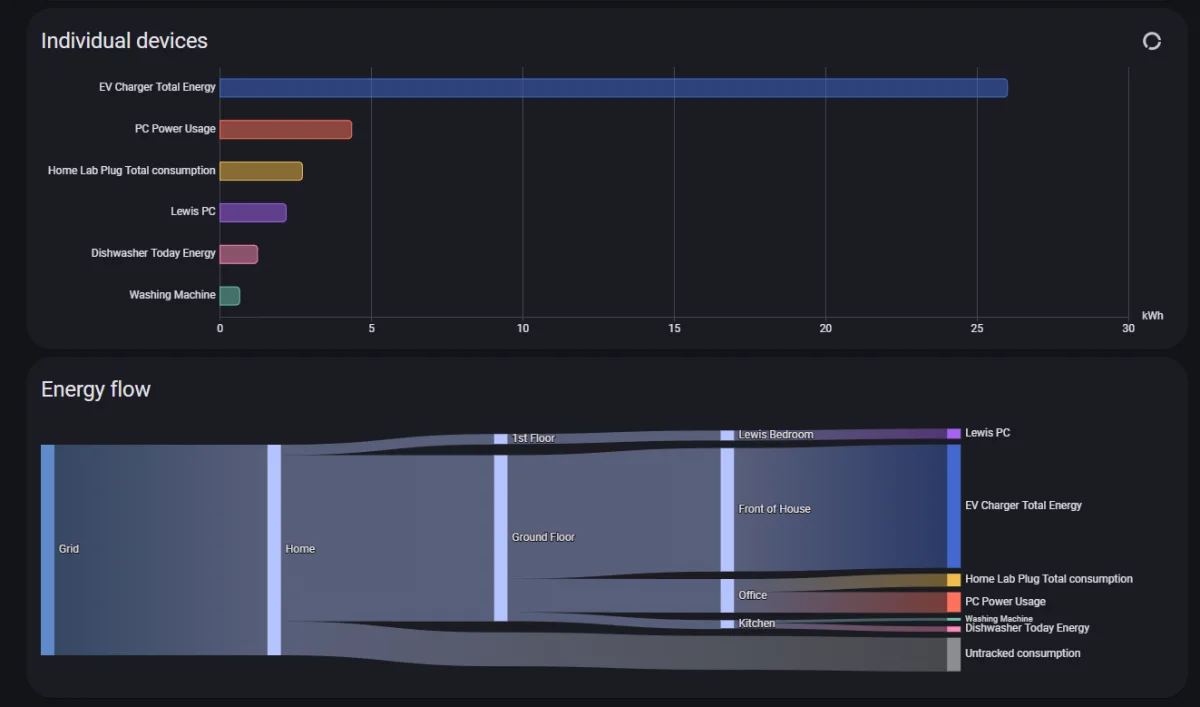Click the 'Washing Machine' label in the energy flow
The image size is (1200, 707).
click(999, 619)
